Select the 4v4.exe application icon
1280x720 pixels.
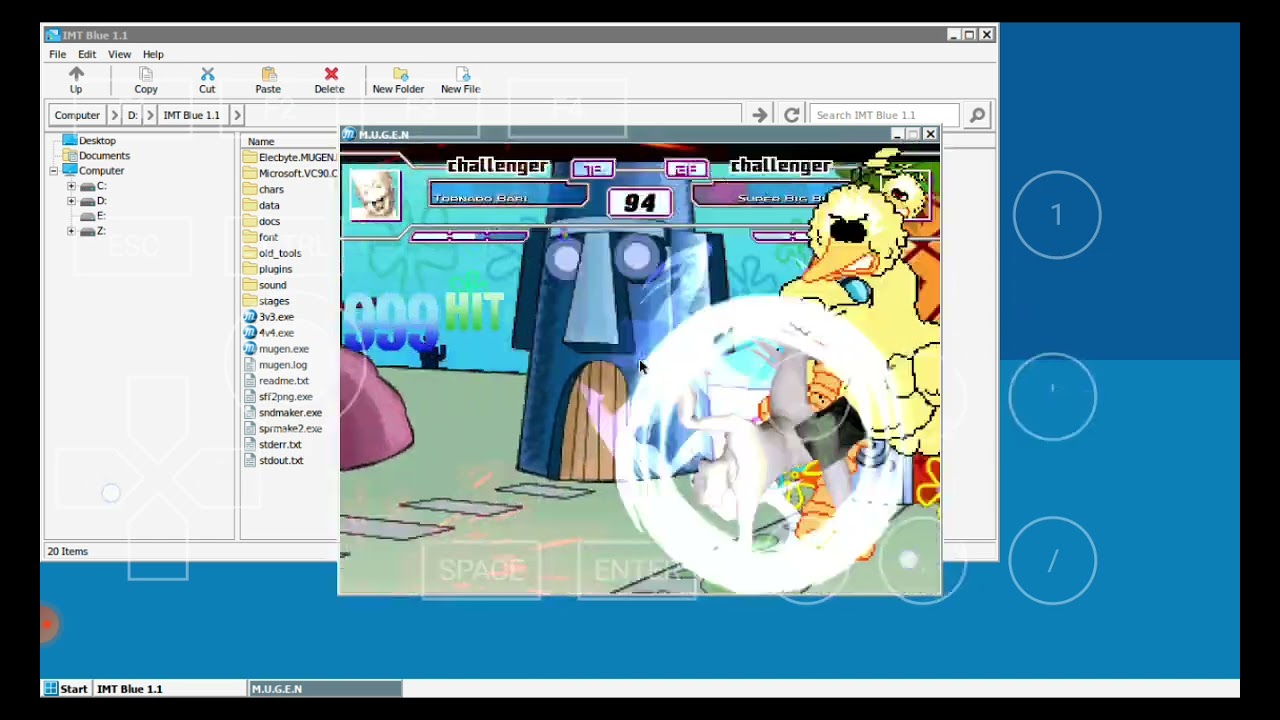[x=250, y=333]
